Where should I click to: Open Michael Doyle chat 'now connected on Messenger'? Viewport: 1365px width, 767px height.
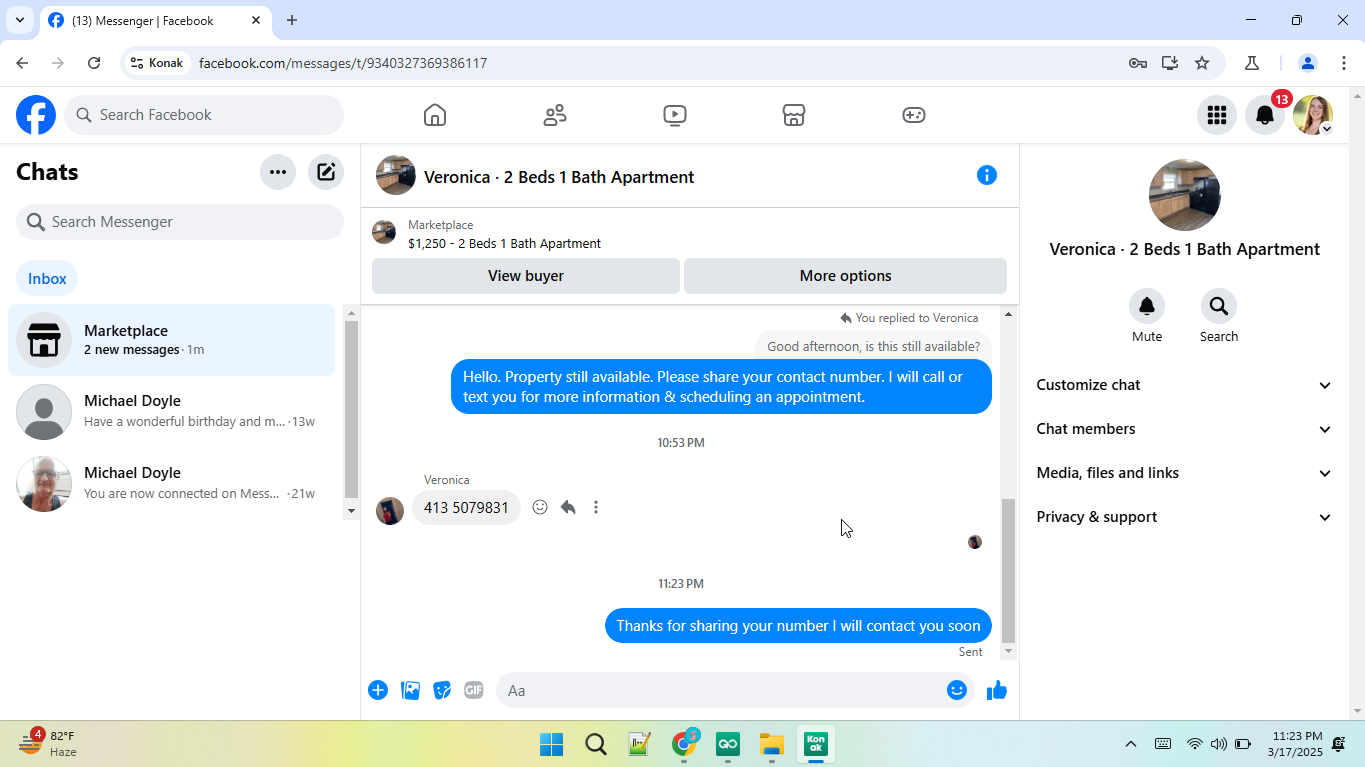(x=171, y=484)
